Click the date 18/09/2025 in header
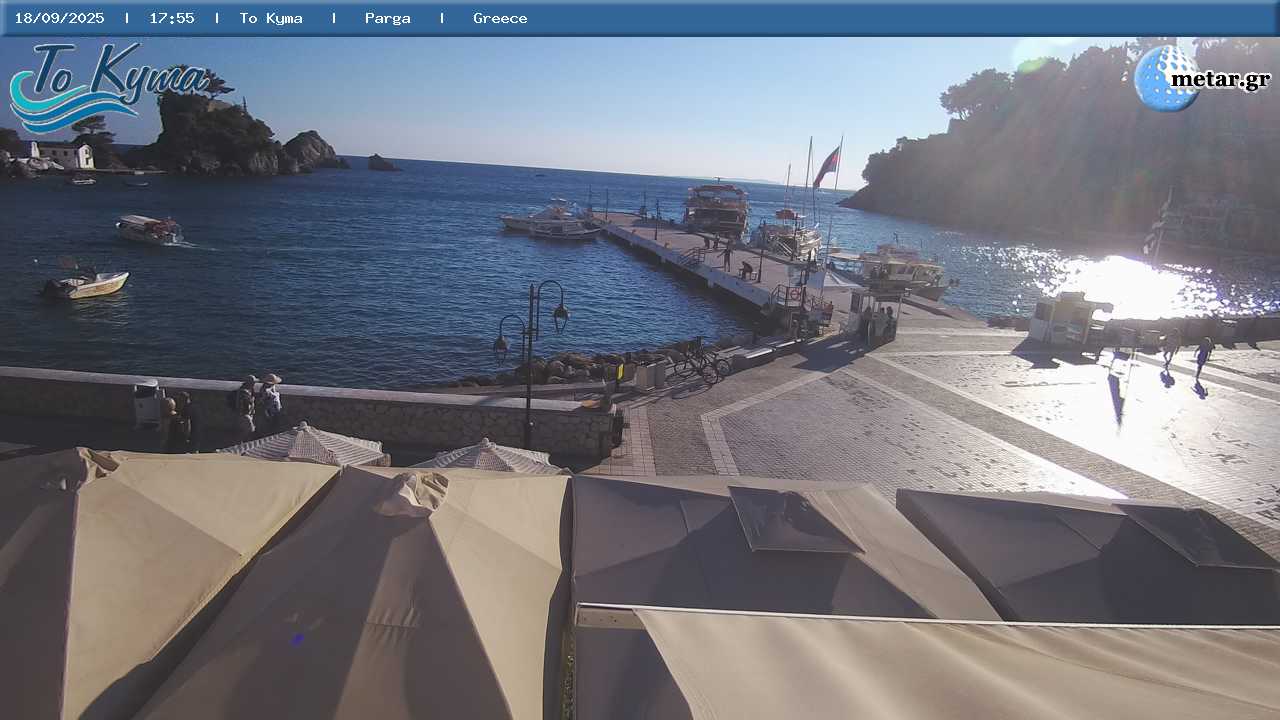Image resolution: width=1280 pixels, height=720 pixels. tap(59, 18)
